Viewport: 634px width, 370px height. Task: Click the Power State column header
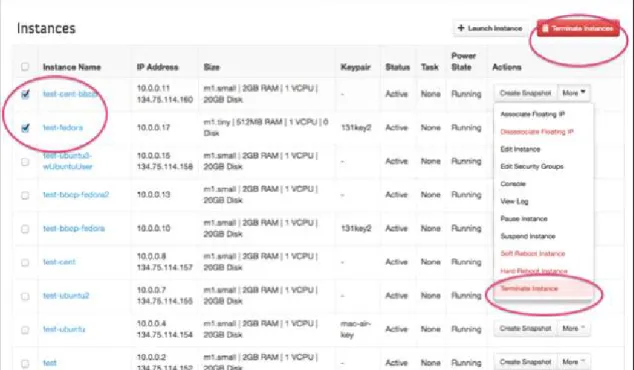pyautogui.click(x=463, y=61)
